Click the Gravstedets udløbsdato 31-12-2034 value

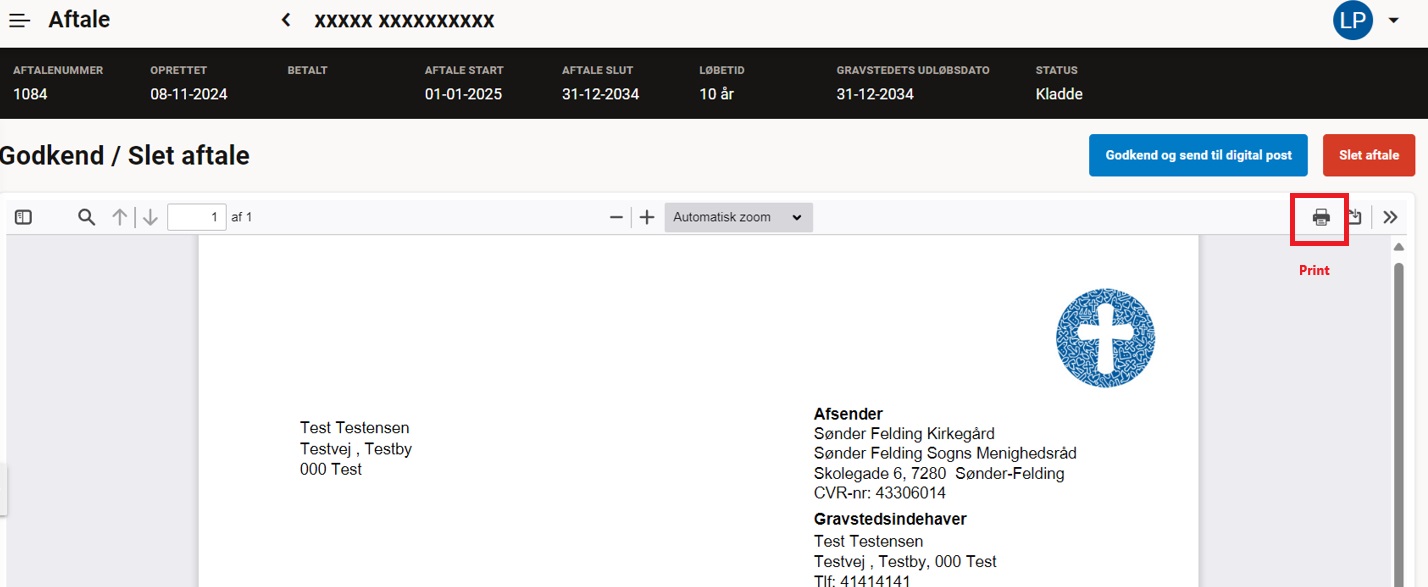click(x=875, y=94)
